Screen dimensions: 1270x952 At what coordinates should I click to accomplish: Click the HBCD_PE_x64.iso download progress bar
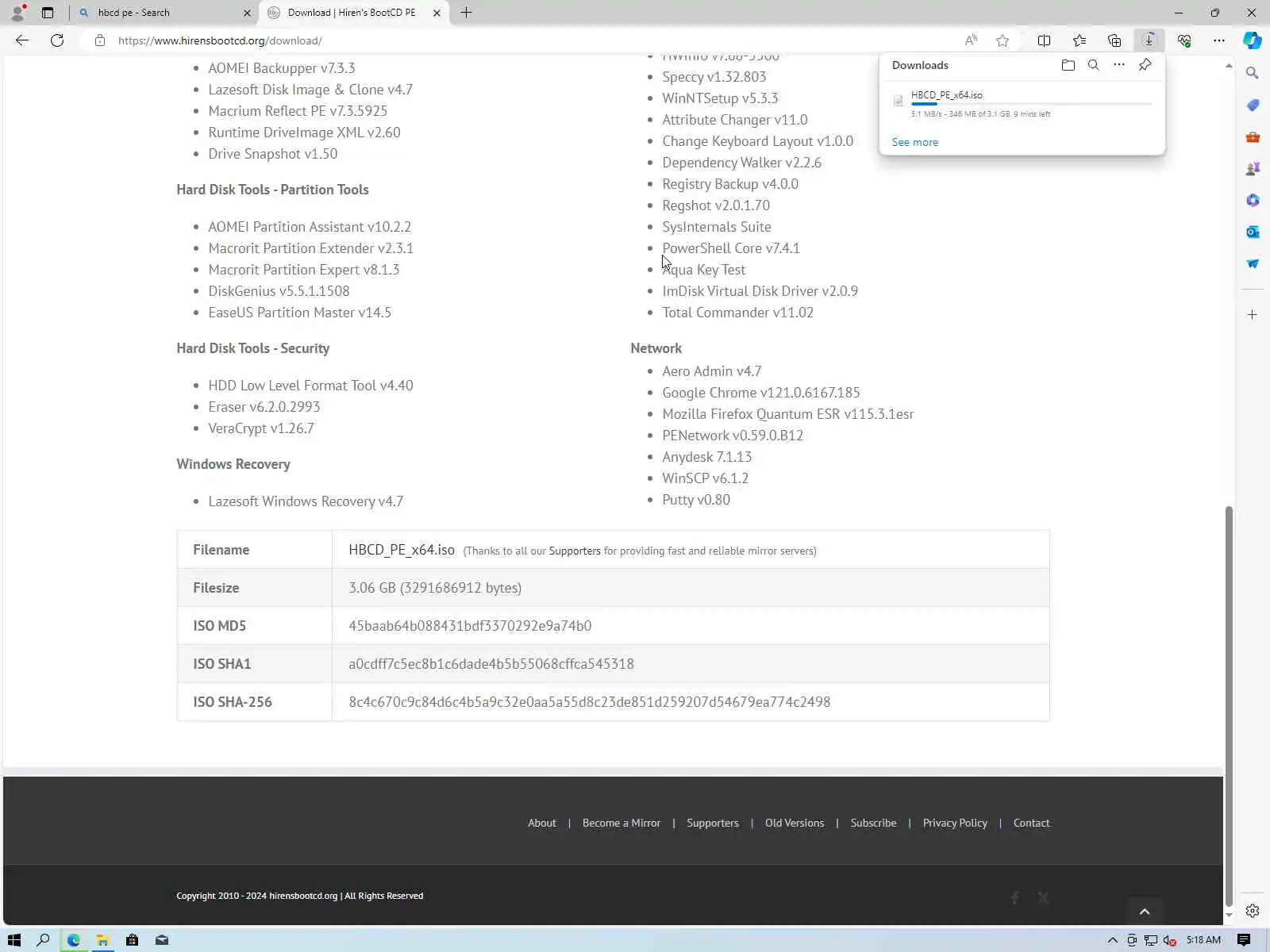point(1031,104)
